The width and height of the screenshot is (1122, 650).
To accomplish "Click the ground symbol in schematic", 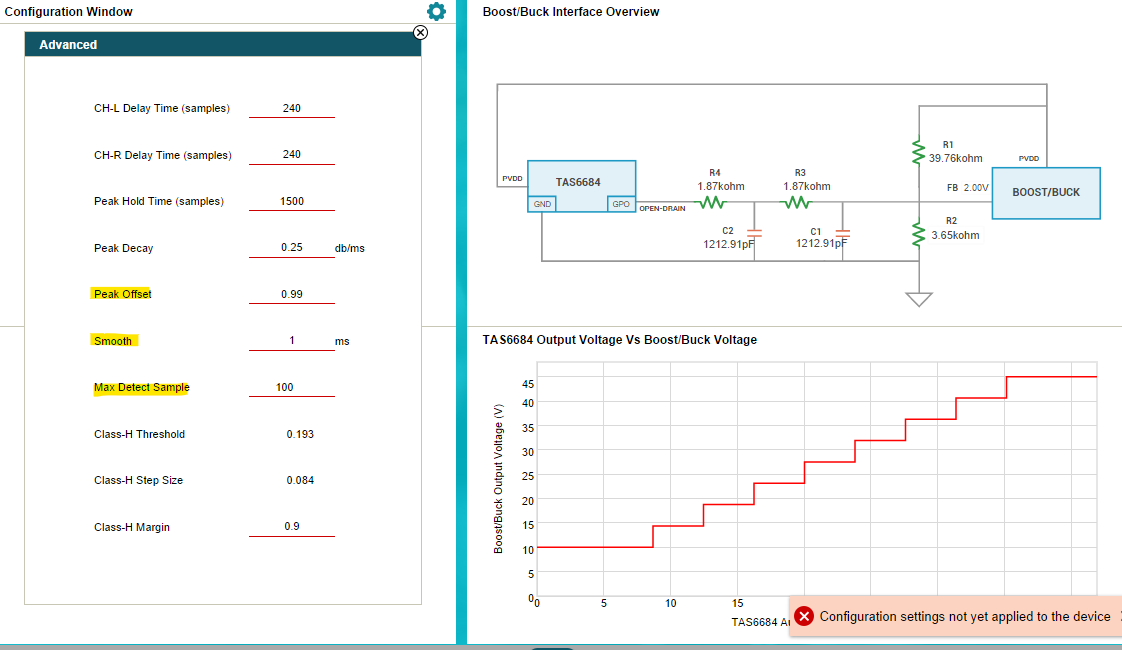I will point(919,299).
